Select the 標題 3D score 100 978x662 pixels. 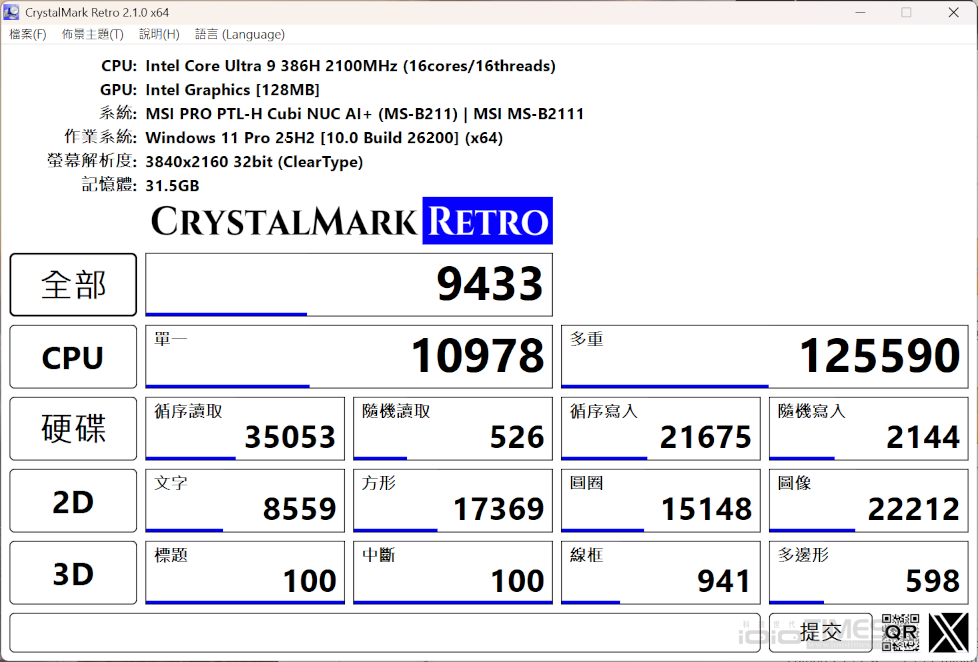pos(245,573)
